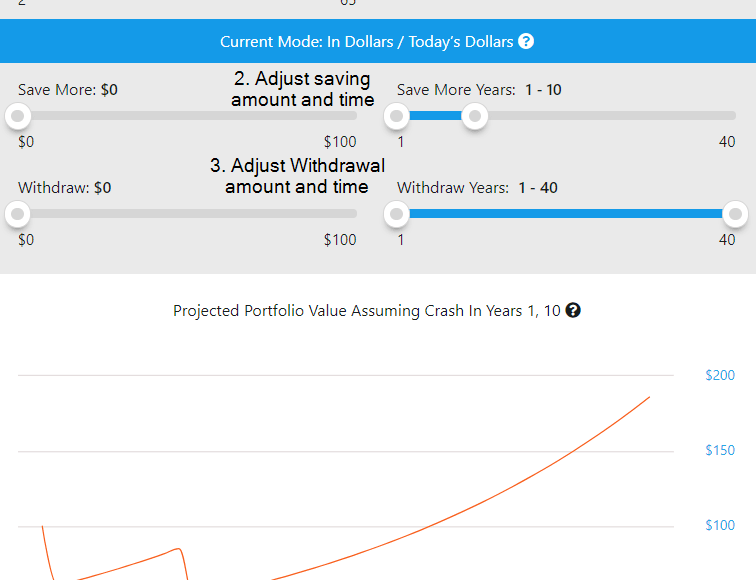
Task: Click the "Withdraw Years: 1 - 40" label
Action: pos(477,187)
